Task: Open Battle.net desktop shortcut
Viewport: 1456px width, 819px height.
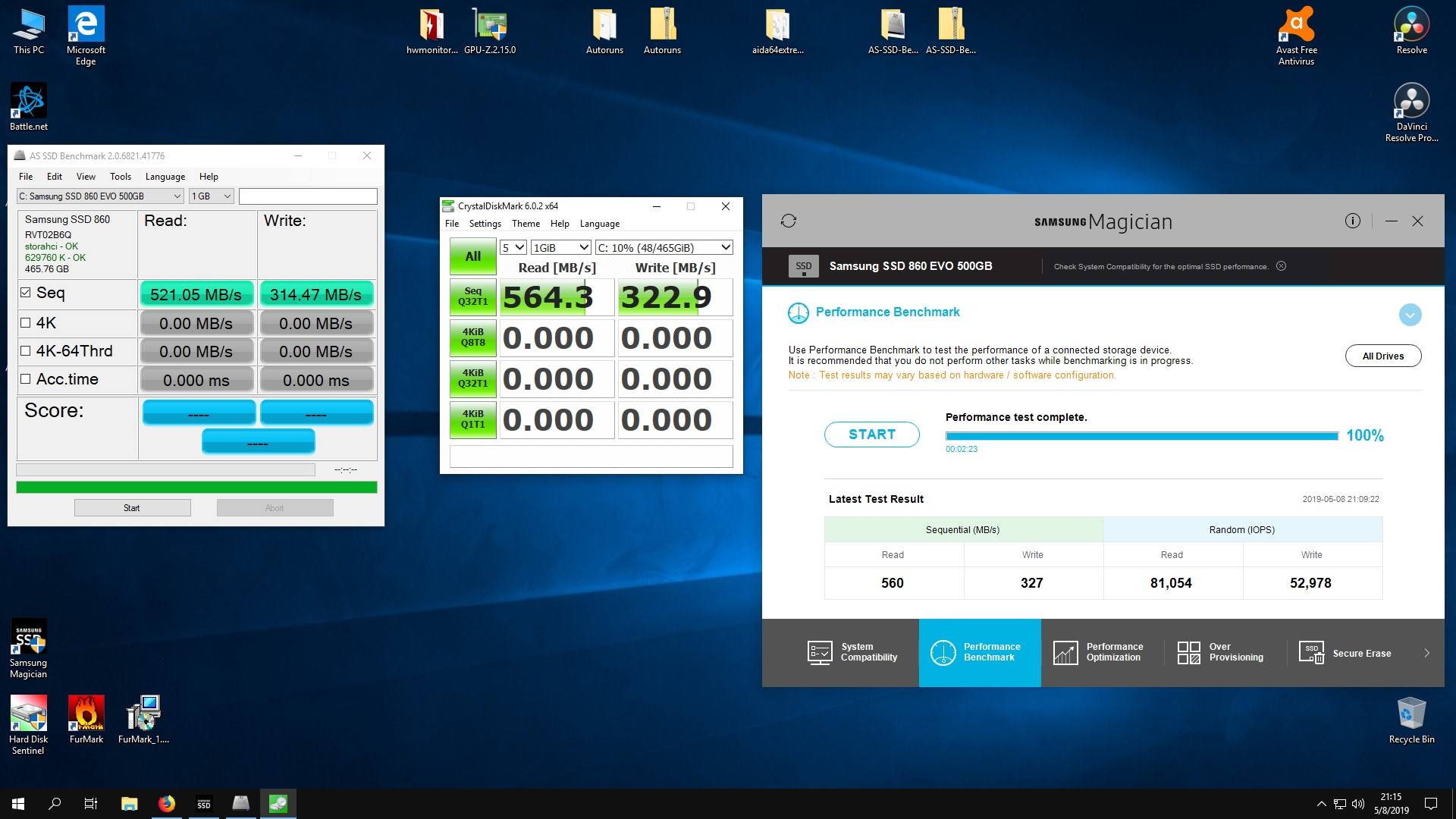Action: [x=29, y=108]
